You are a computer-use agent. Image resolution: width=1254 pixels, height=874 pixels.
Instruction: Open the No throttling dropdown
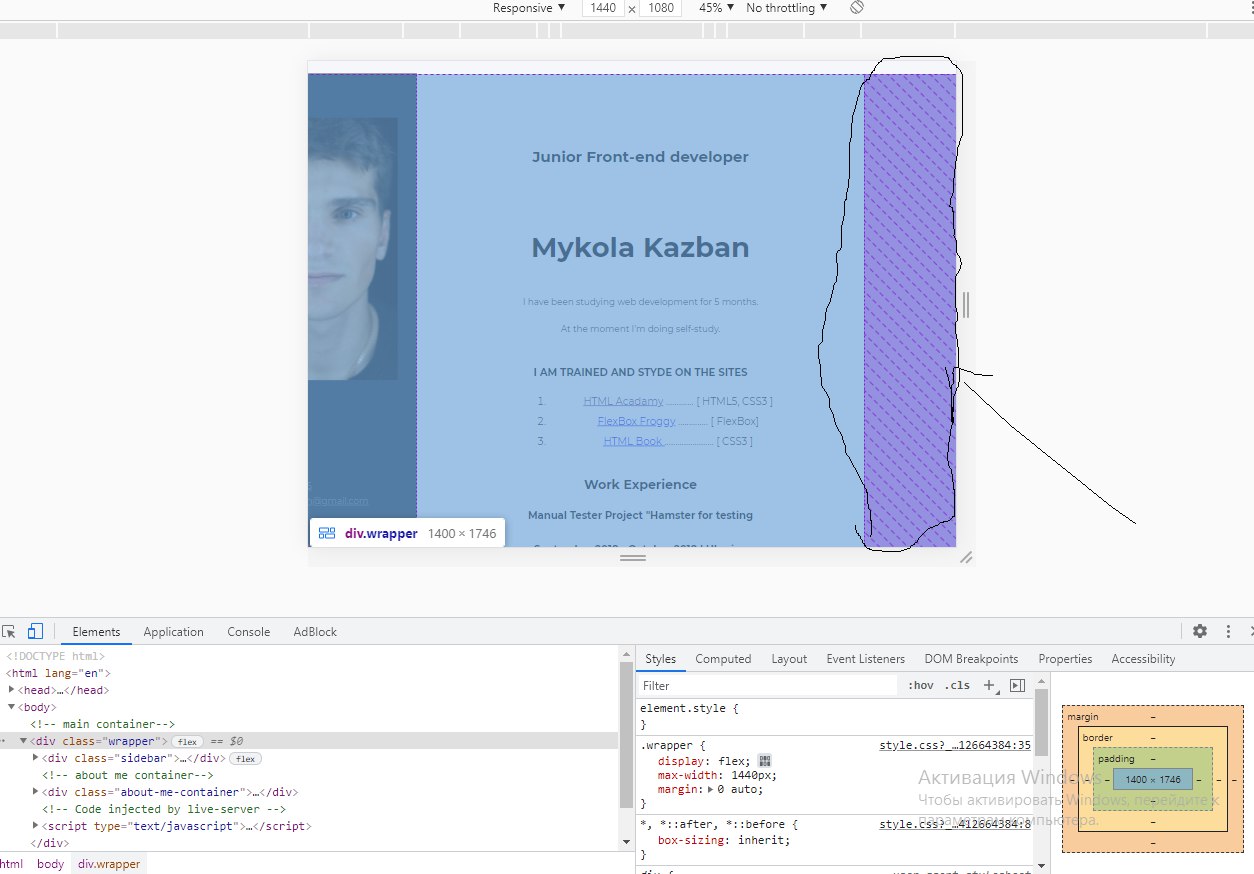click(787, 7)
